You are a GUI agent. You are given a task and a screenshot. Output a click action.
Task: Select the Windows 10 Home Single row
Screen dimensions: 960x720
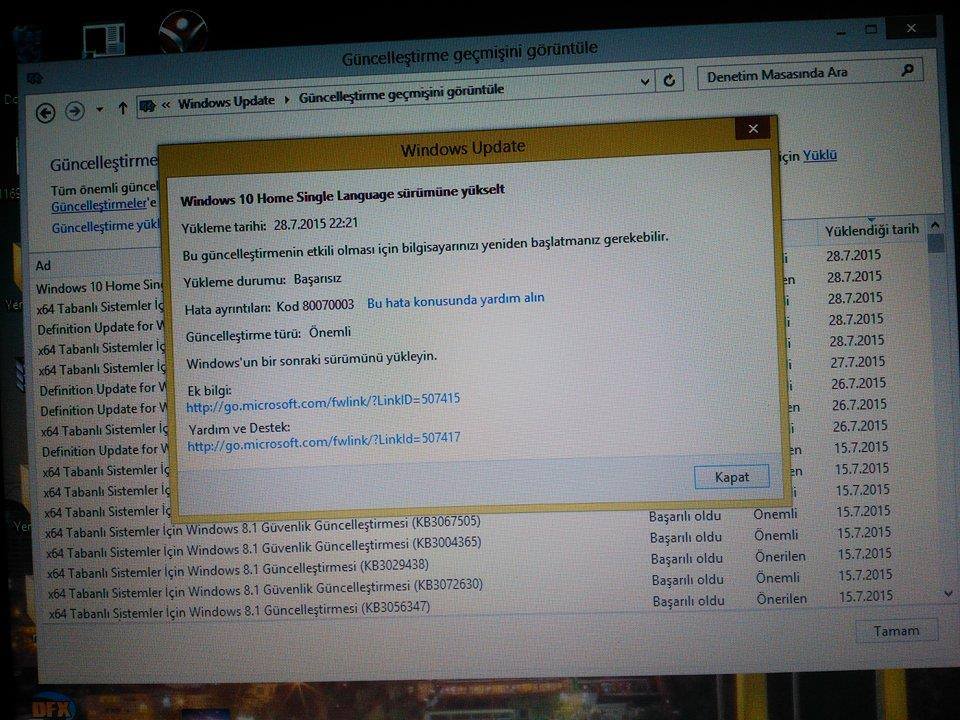100,286
